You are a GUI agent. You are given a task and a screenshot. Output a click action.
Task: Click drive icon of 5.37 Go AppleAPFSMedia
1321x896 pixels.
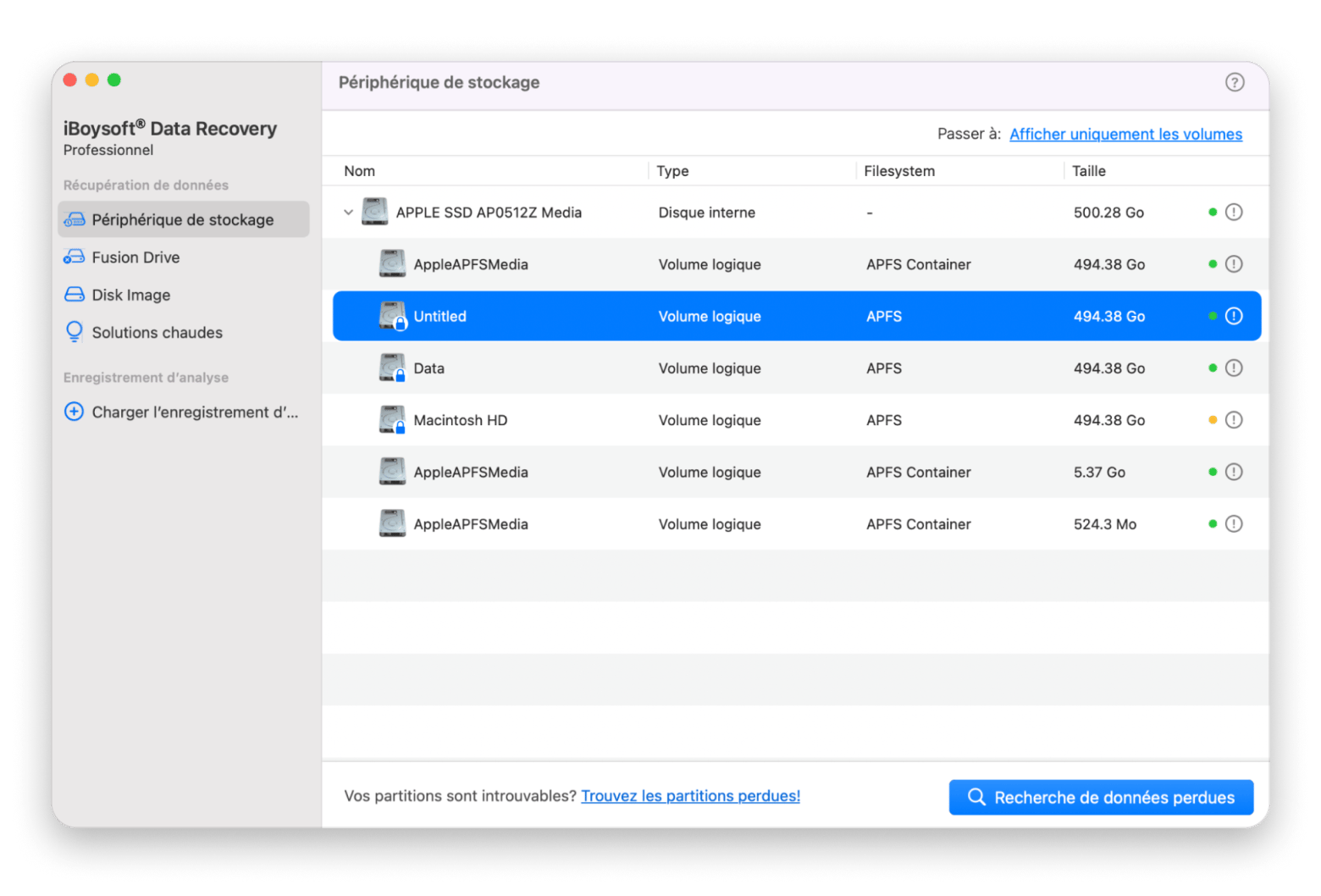(x=392, y=472)
